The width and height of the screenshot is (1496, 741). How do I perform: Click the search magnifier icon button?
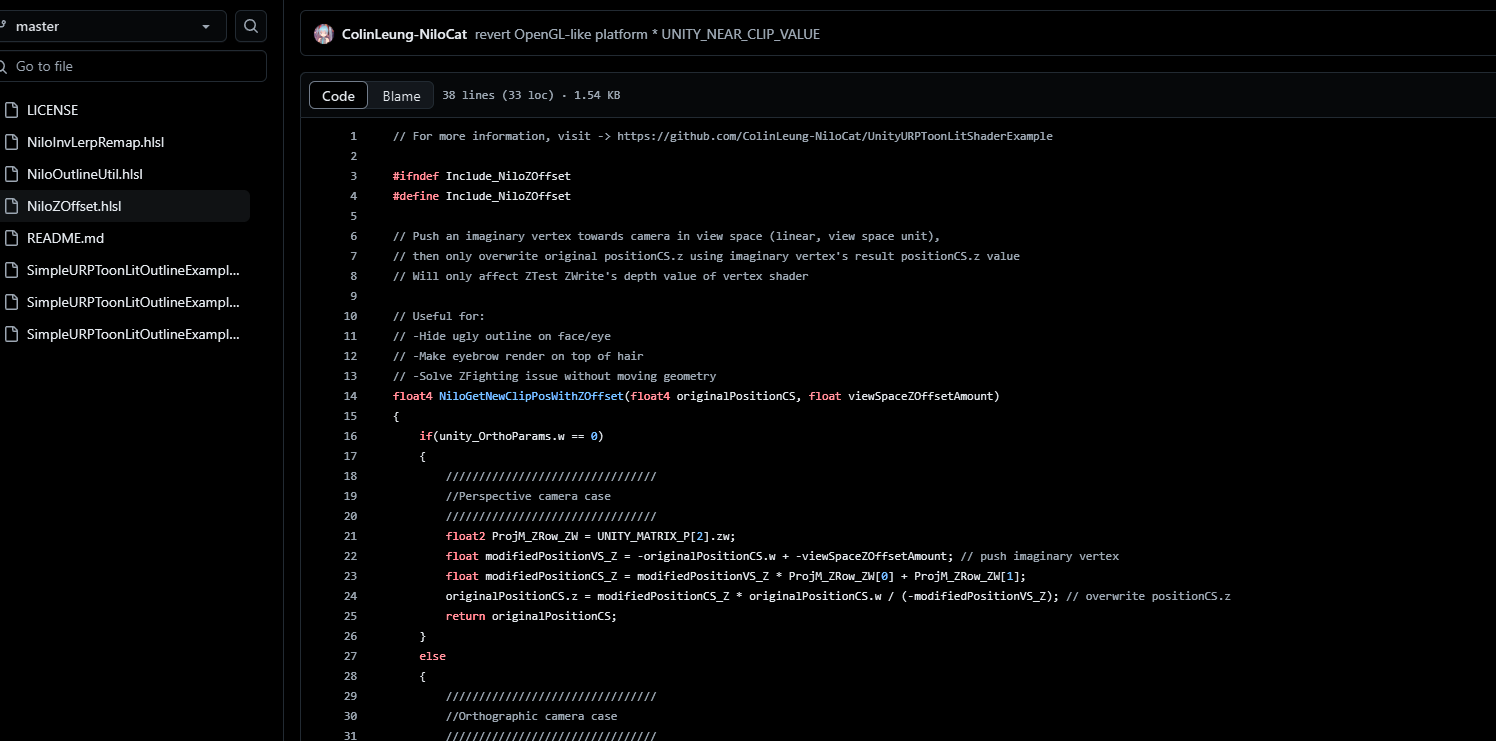[x=251, y=26]
